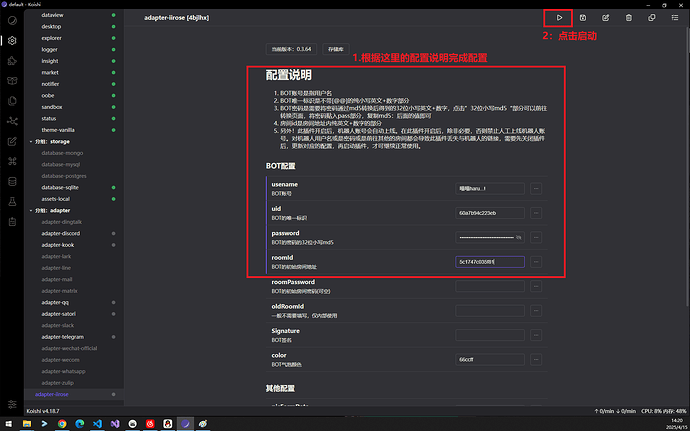Open the sandbox edit icon in activity bar

[x=12, y=141]
